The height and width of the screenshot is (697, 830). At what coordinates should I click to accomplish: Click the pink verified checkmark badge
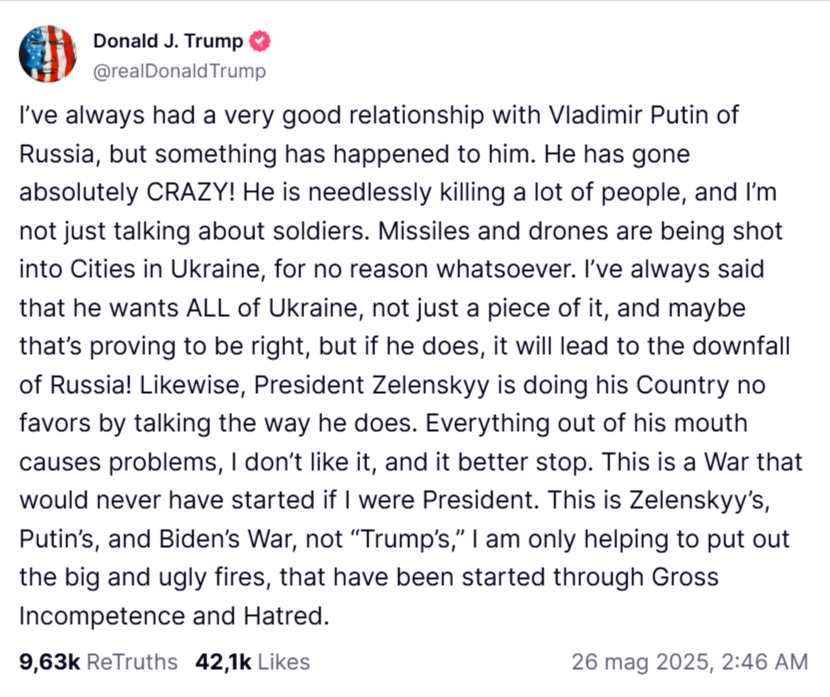(260, 41)
